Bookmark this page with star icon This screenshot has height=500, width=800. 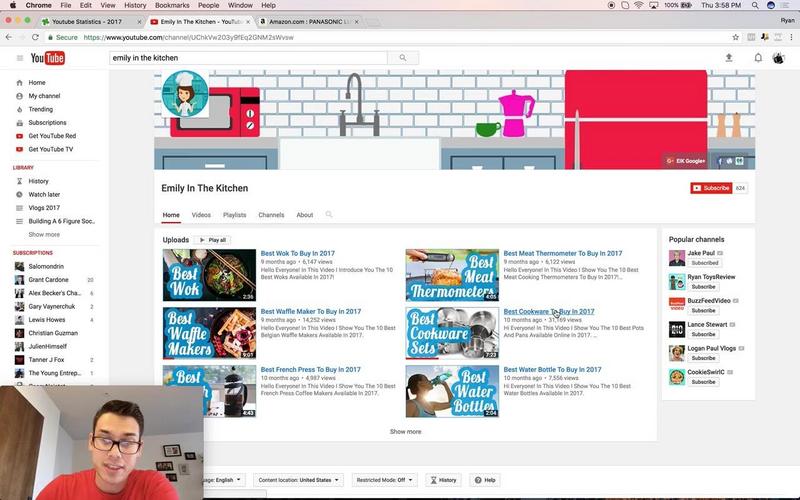pyautogui.click(x=736, y=37)
